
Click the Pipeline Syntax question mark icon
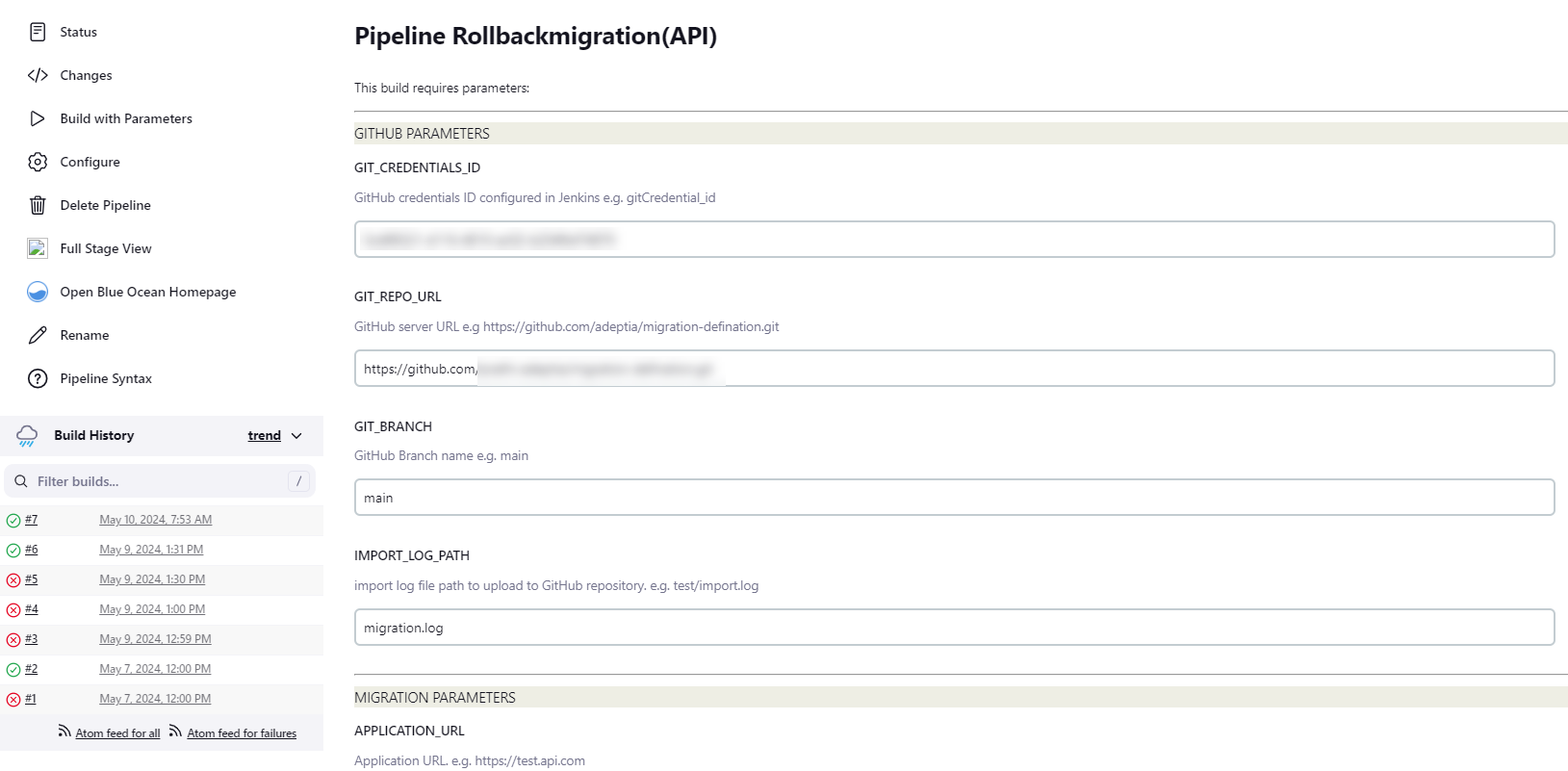click(x=38, y=378)
